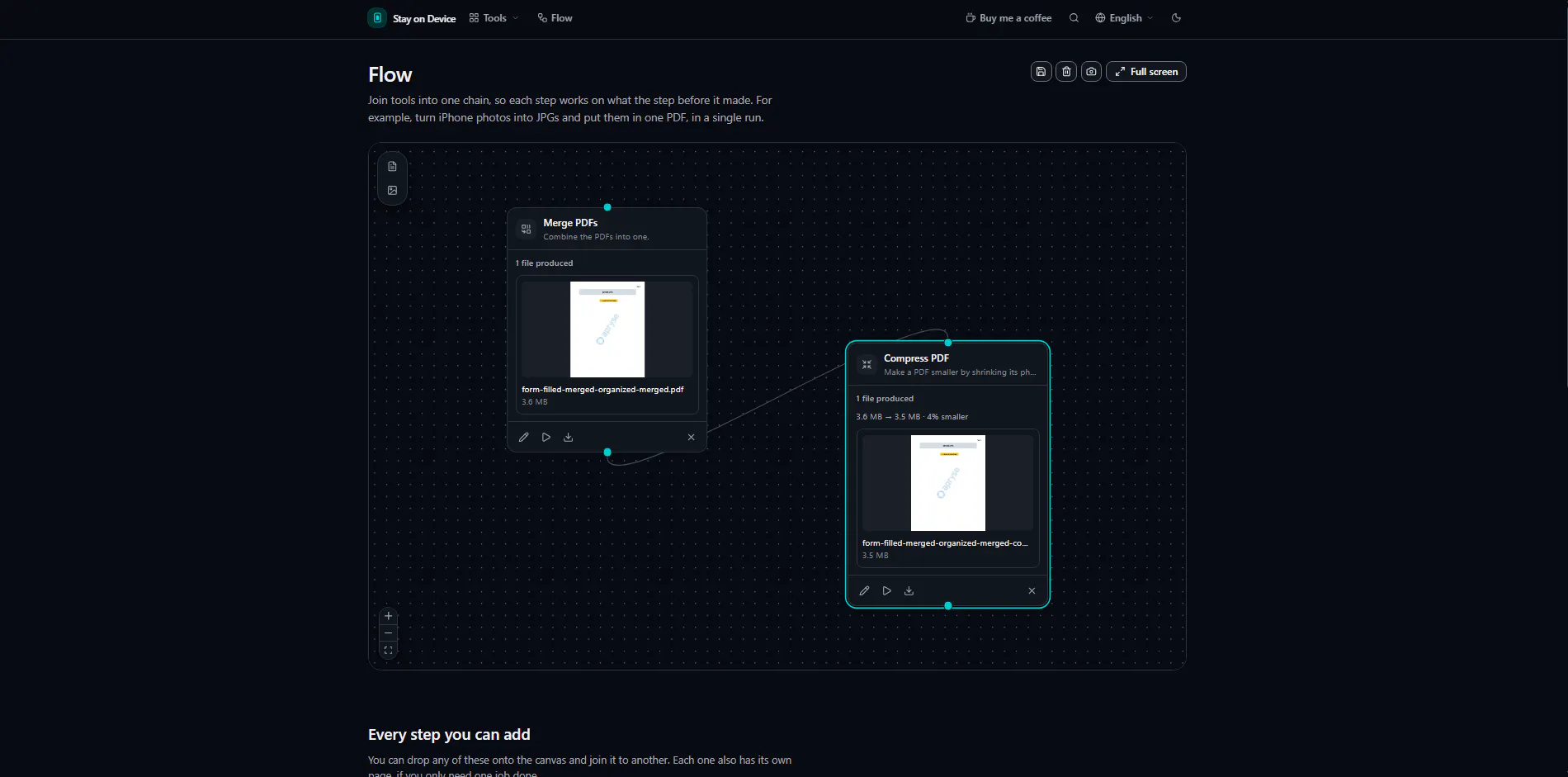Click the save flow icon
Viewport: 1568px width, 777px height.
click(1041, 72)
